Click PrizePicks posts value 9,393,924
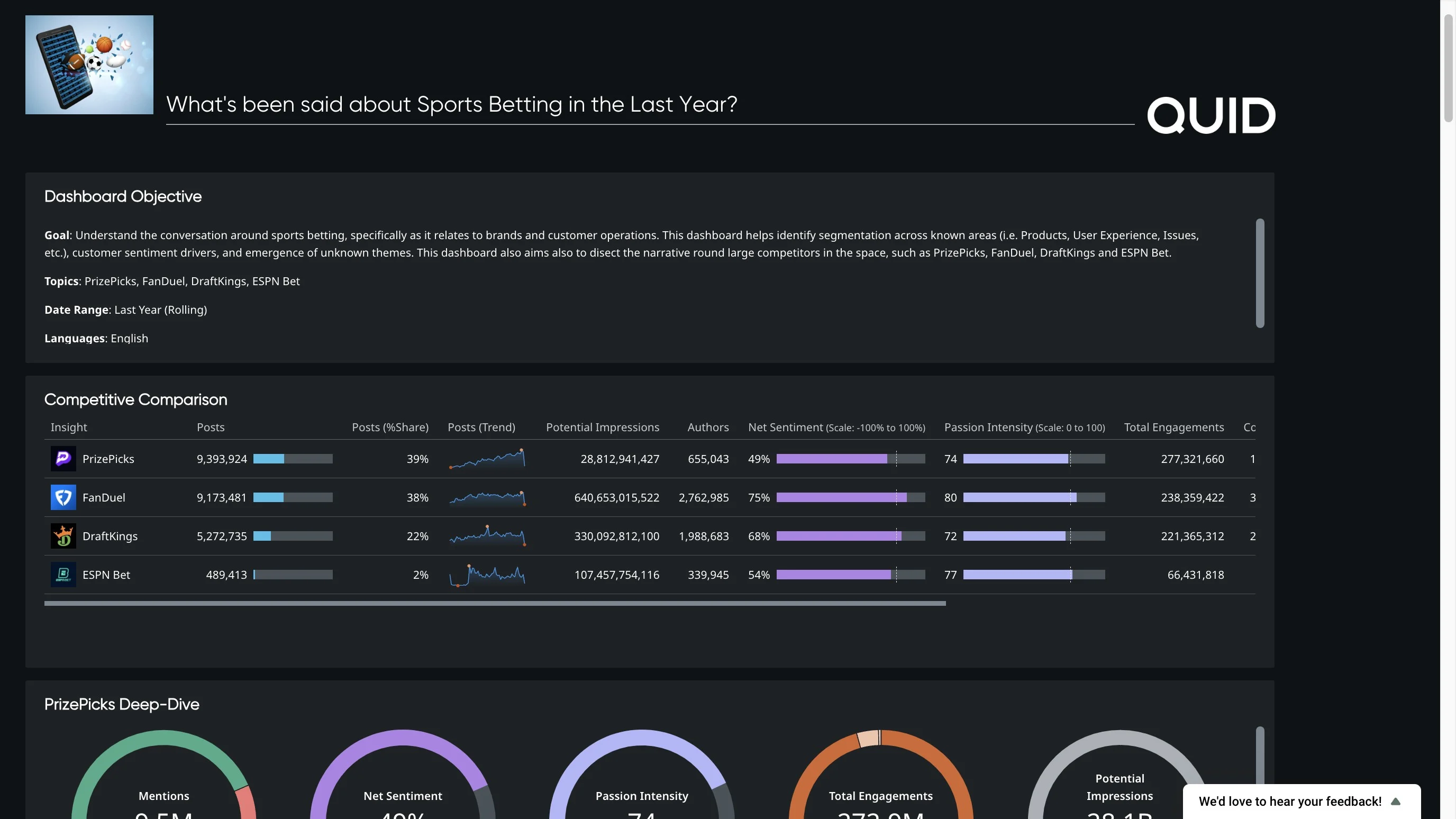 pyautogui.click(x=222, y=459)
